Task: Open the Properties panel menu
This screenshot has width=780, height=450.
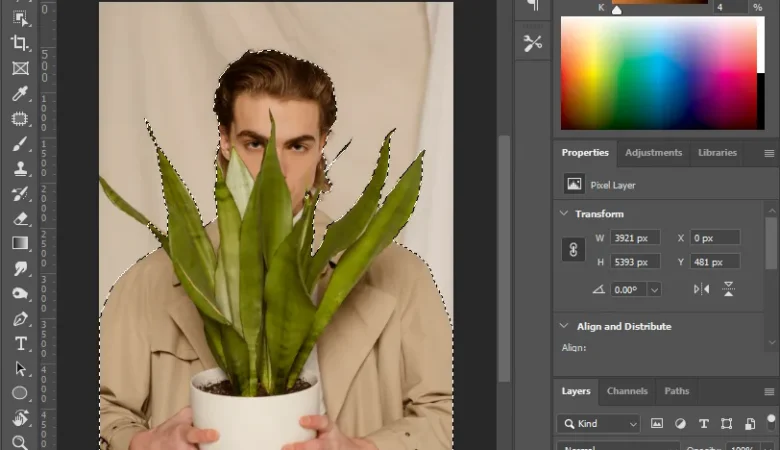Action: pyautogui.click(x=769, y=153)
